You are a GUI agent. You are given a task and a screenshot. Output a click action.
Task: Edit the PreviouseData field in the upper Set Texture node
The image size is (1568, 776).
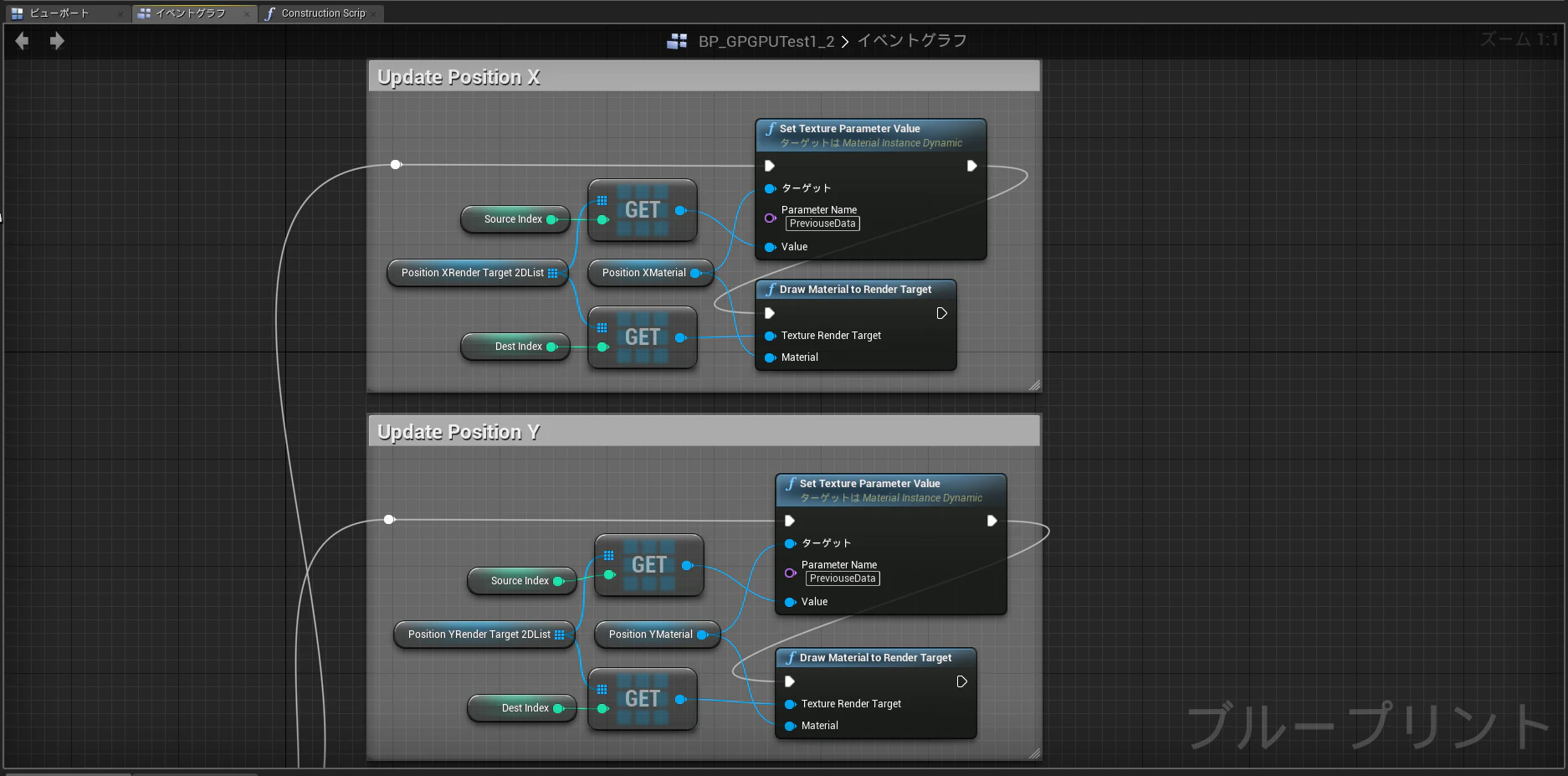click(x=822, y=224)
